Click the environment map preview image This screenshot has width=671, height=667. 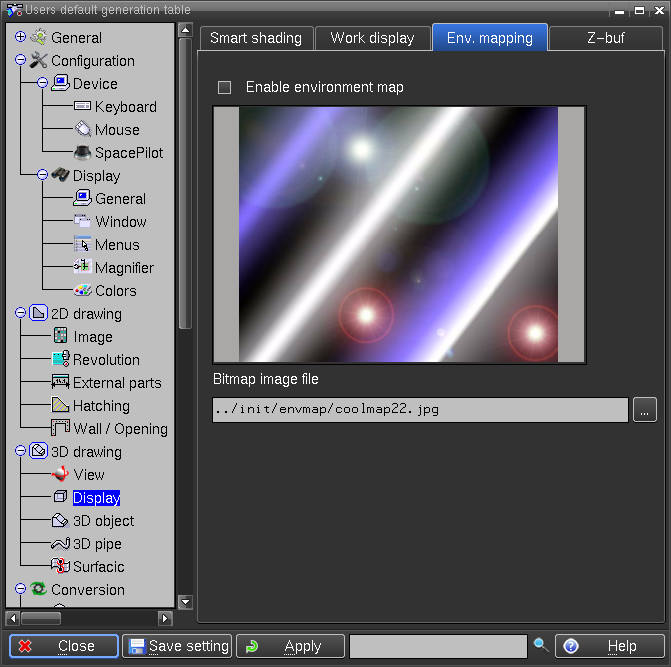[x=399, y=234]
